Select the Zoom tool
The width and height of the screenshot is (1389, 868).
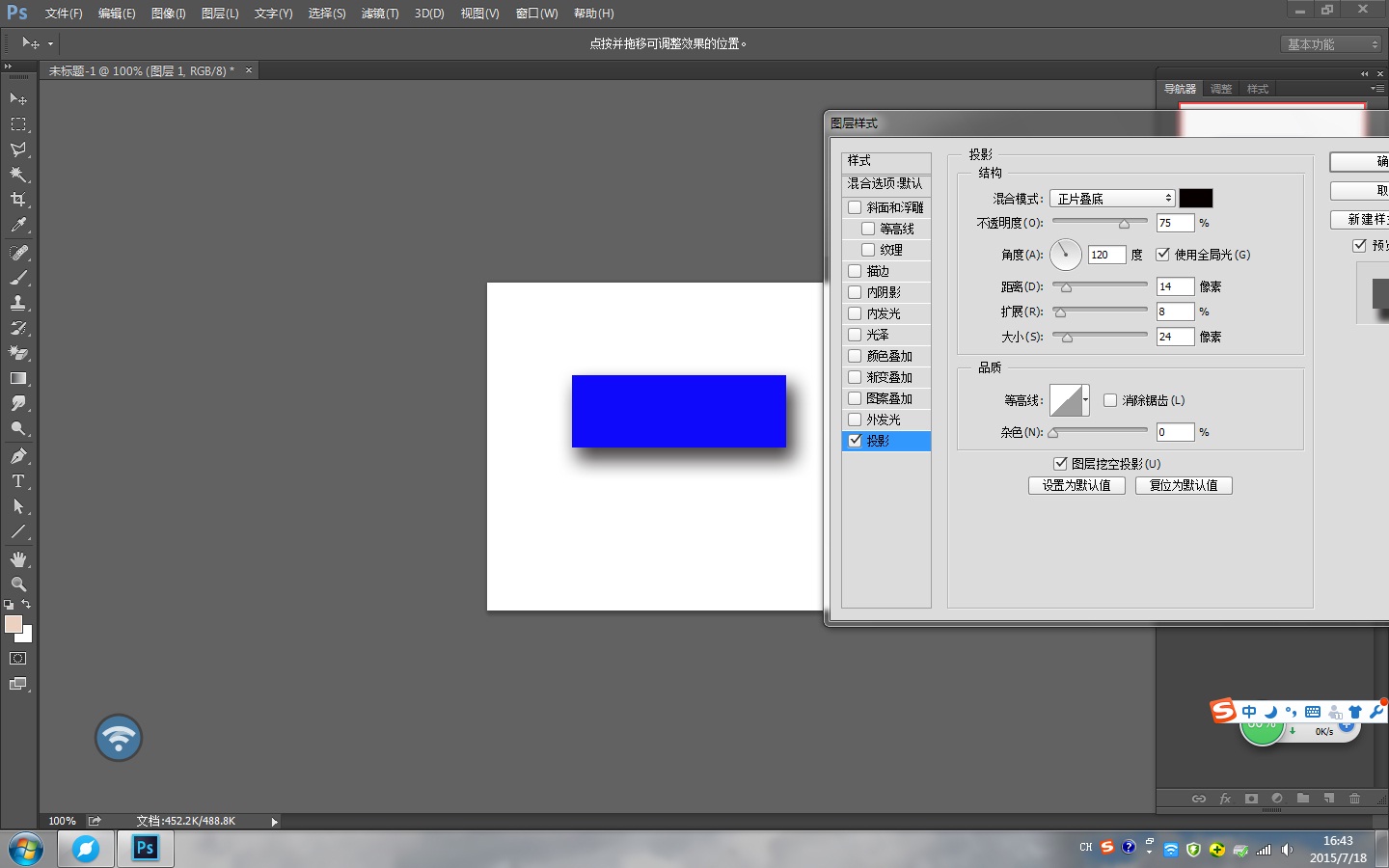[18, 584]
